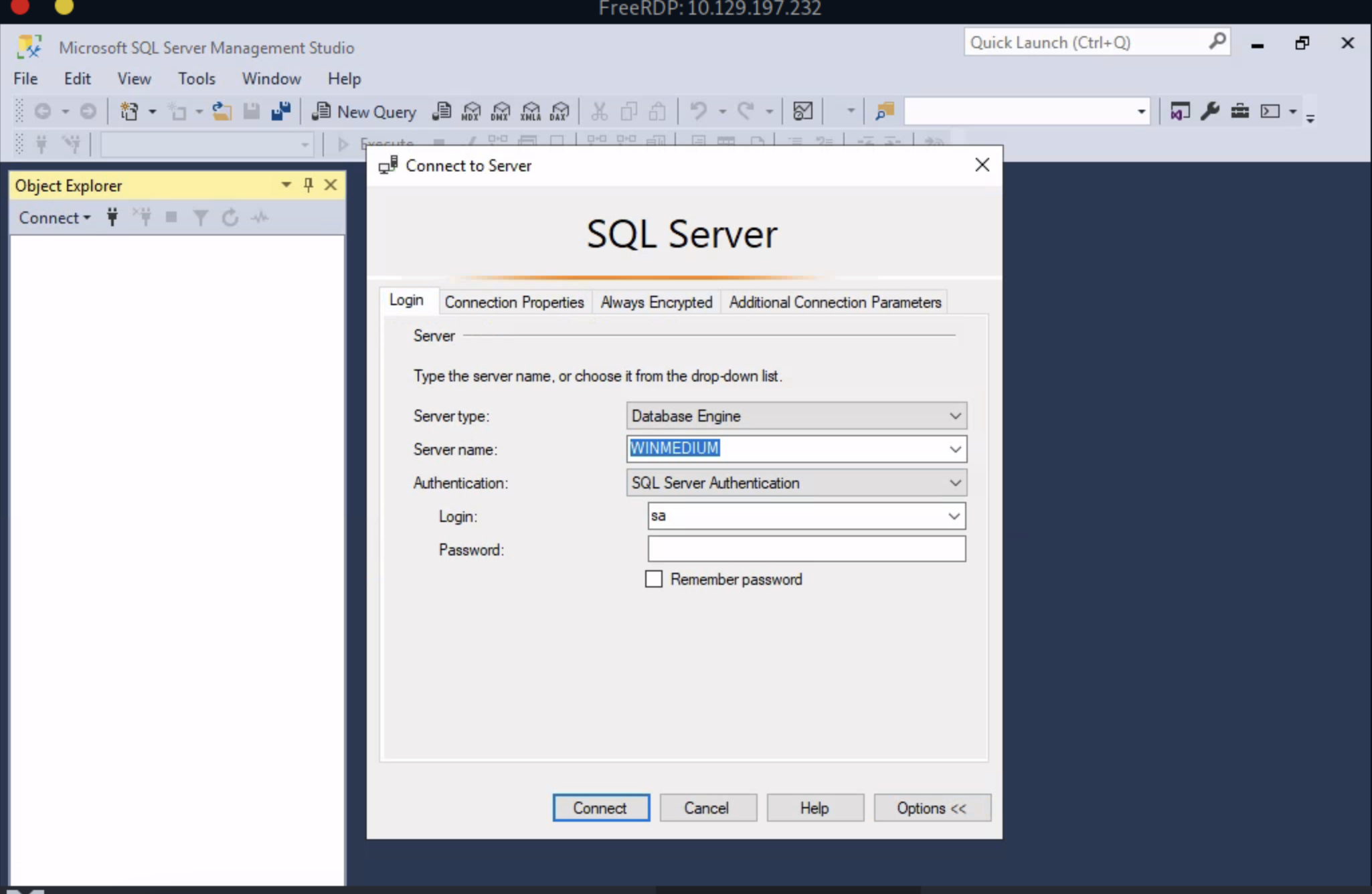
Task: Click Object Explorer disconnect plug icon
Action: point(142,217)
